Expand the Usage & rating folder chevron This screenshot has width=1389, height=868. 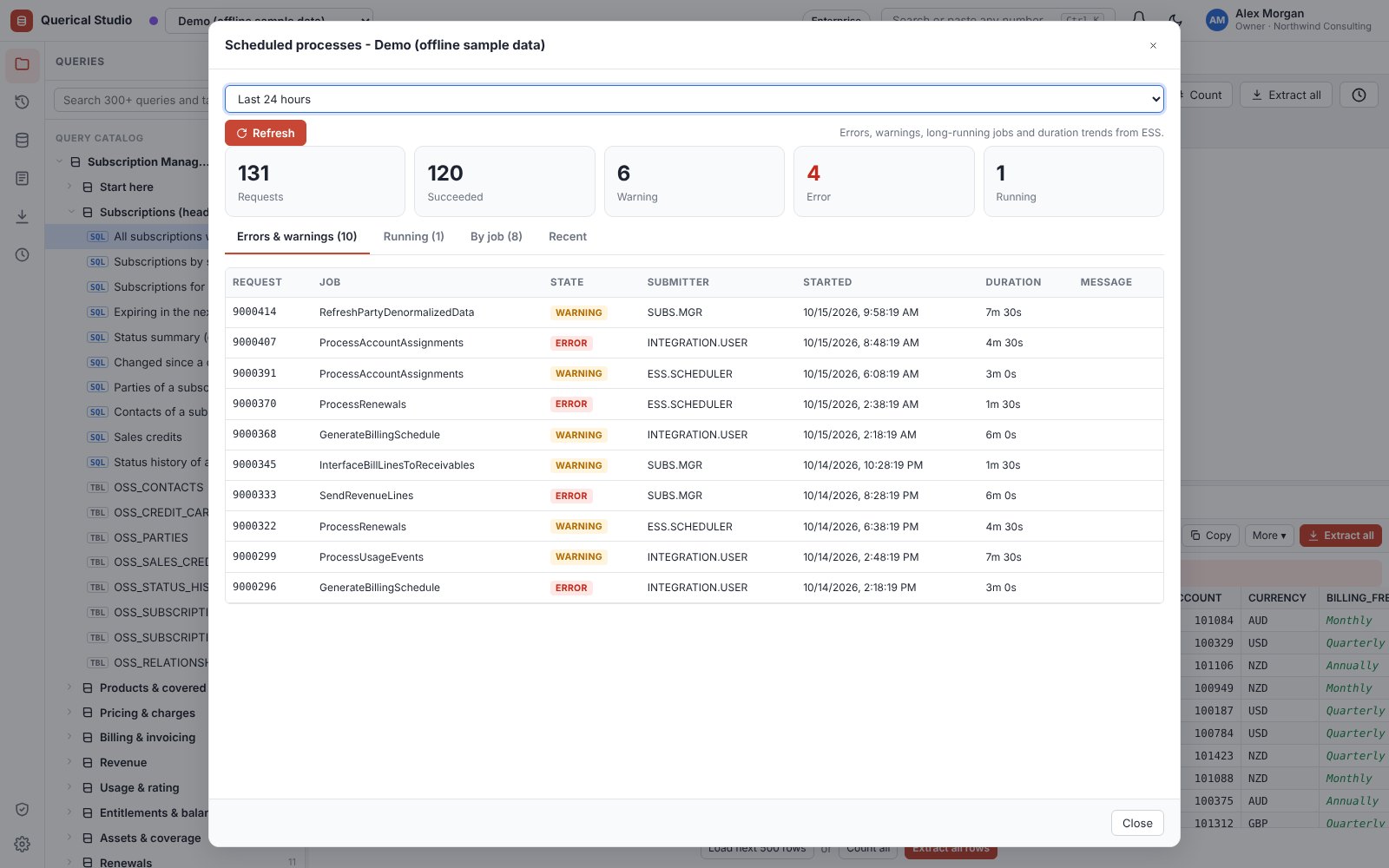click(70, 787)
